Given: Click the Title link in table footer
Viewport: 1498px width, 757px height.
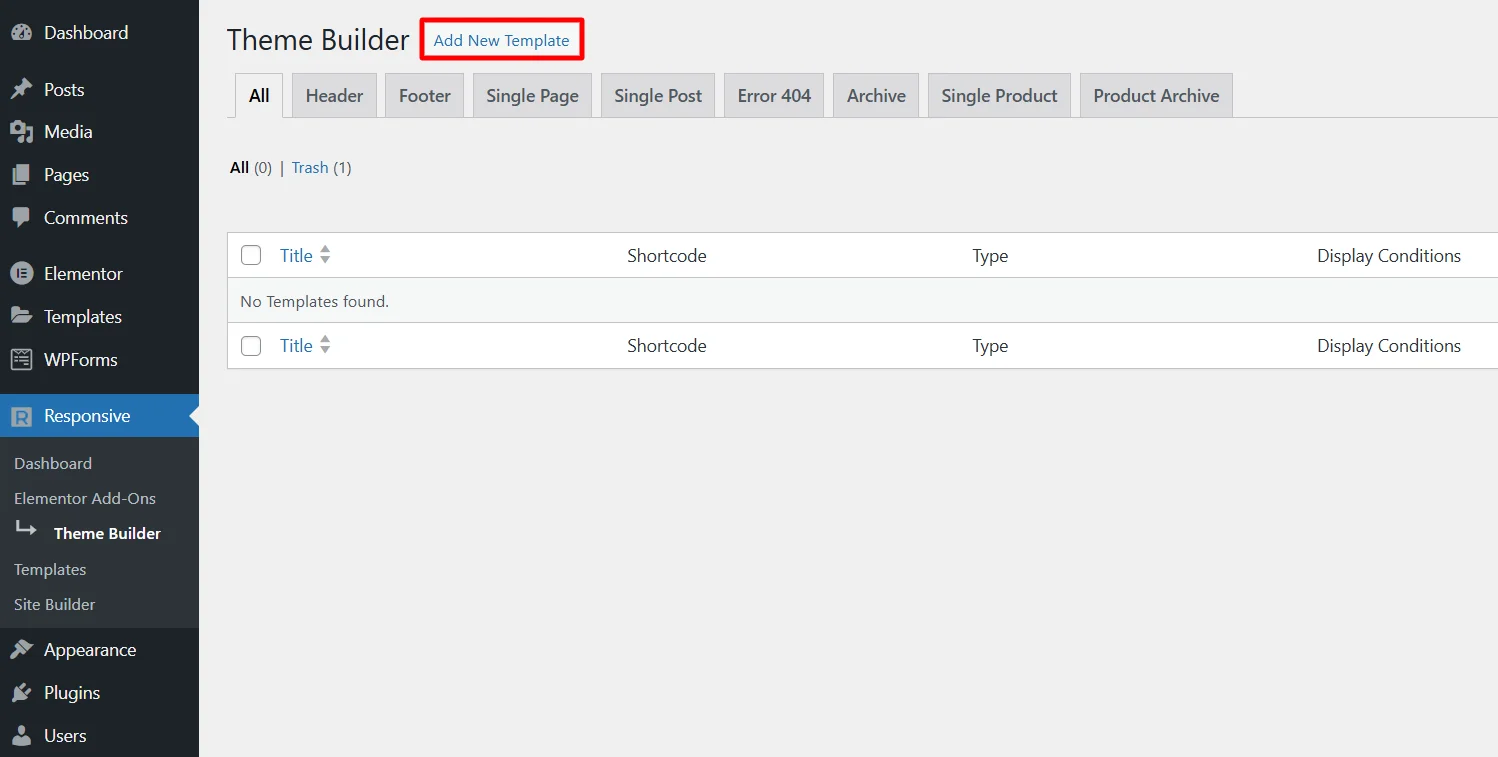Looking at the screenshot, I should 296,346.
